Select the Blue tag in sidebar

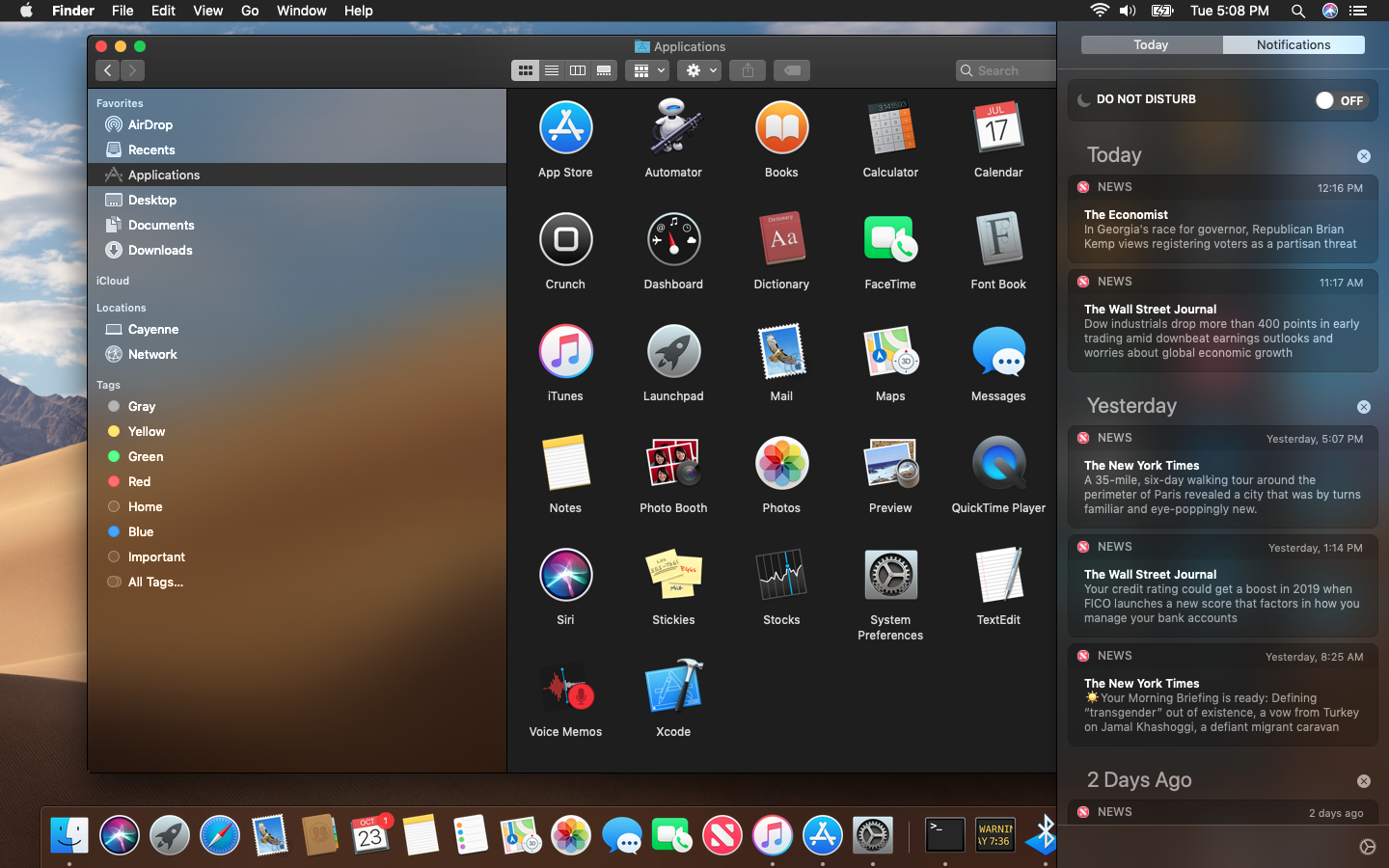[141, 531]
